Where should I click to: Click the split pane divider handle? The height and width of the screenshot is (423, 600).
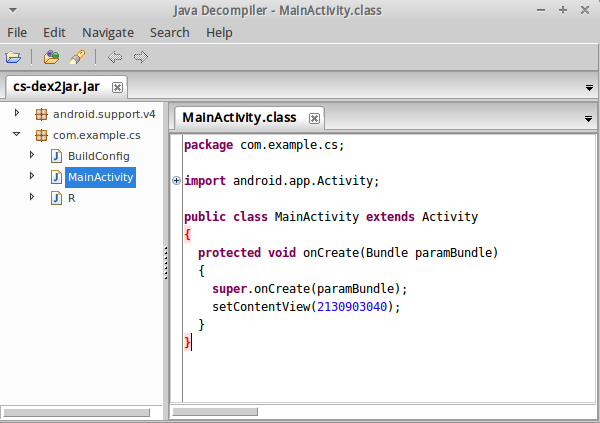pyautogui.click(x=166, y=263)
